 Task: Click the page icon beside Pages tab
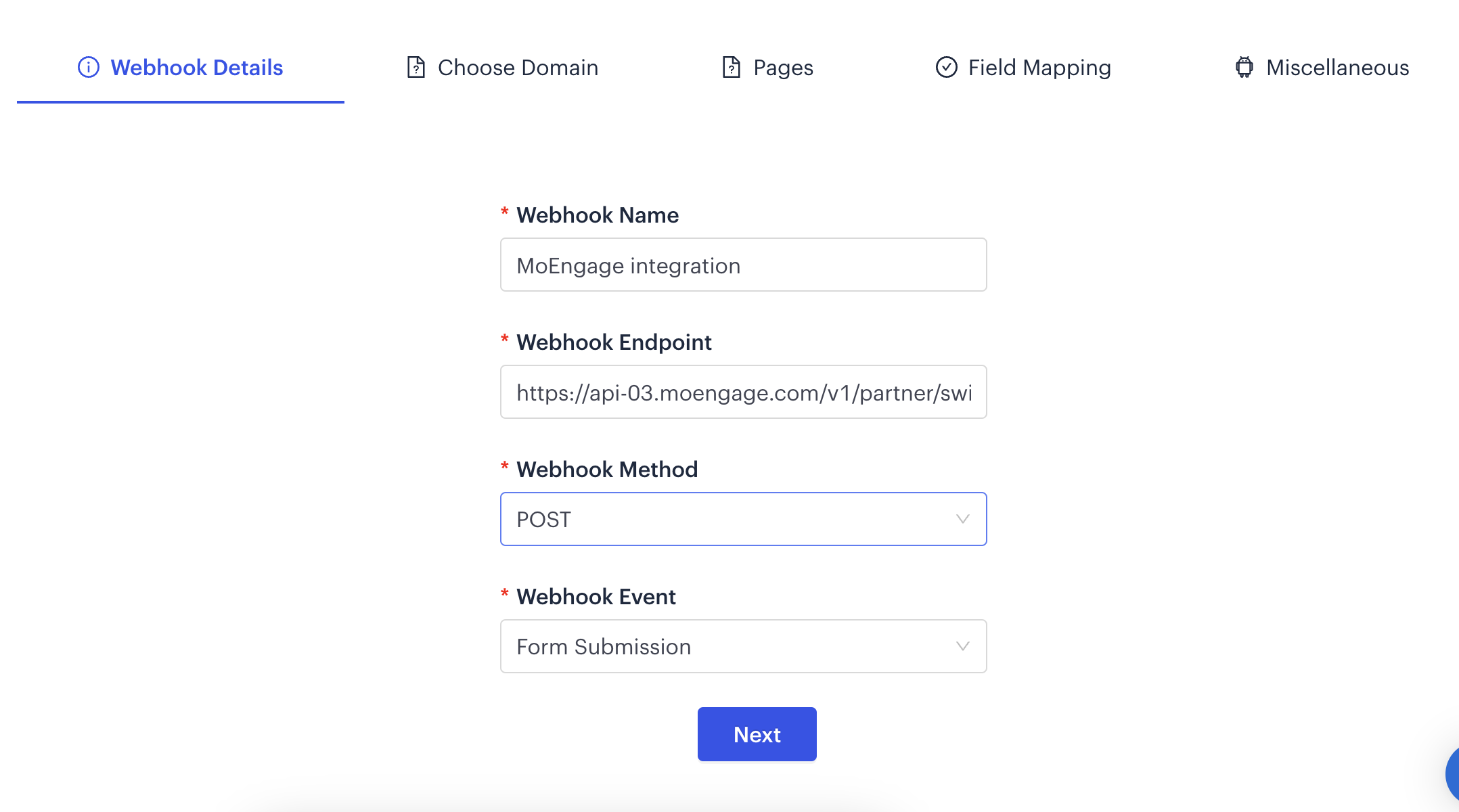point(730,67)
